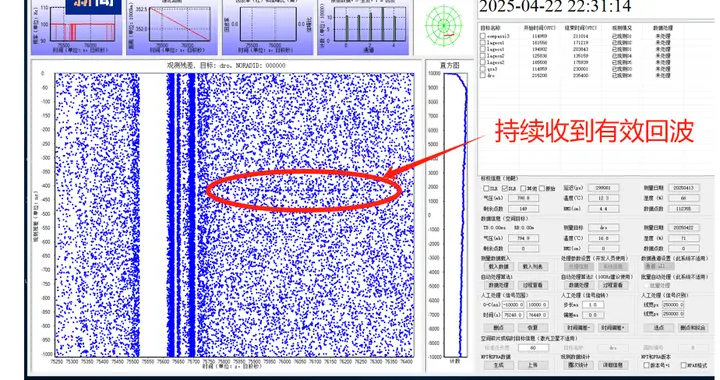This screenshot has height=380, width=720.
Task: Toggle the 版本号+1 checkbox
Action: (x=647, y=365)
